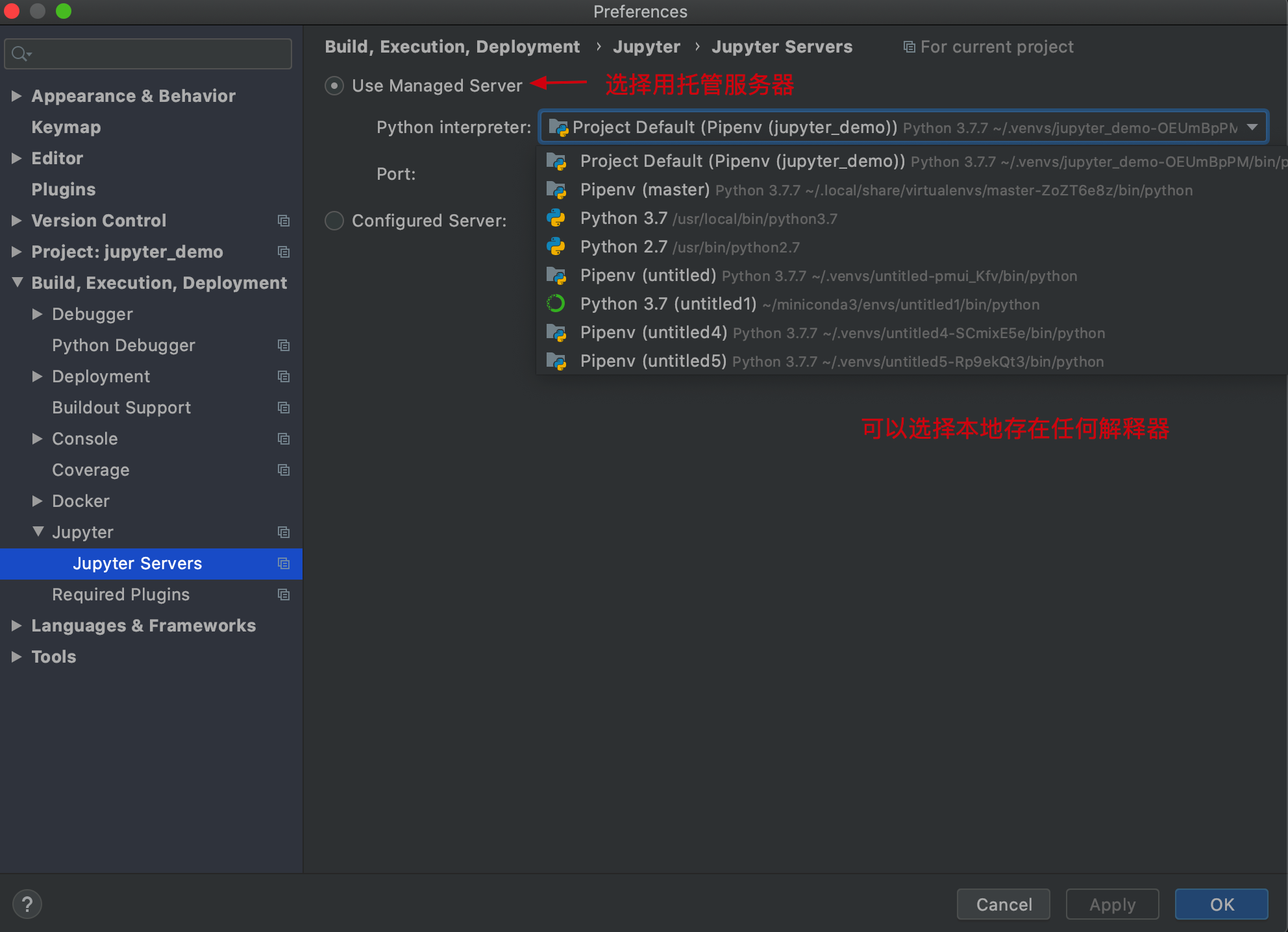Click project-level icon next to Deployment

(x=284, y=376)
